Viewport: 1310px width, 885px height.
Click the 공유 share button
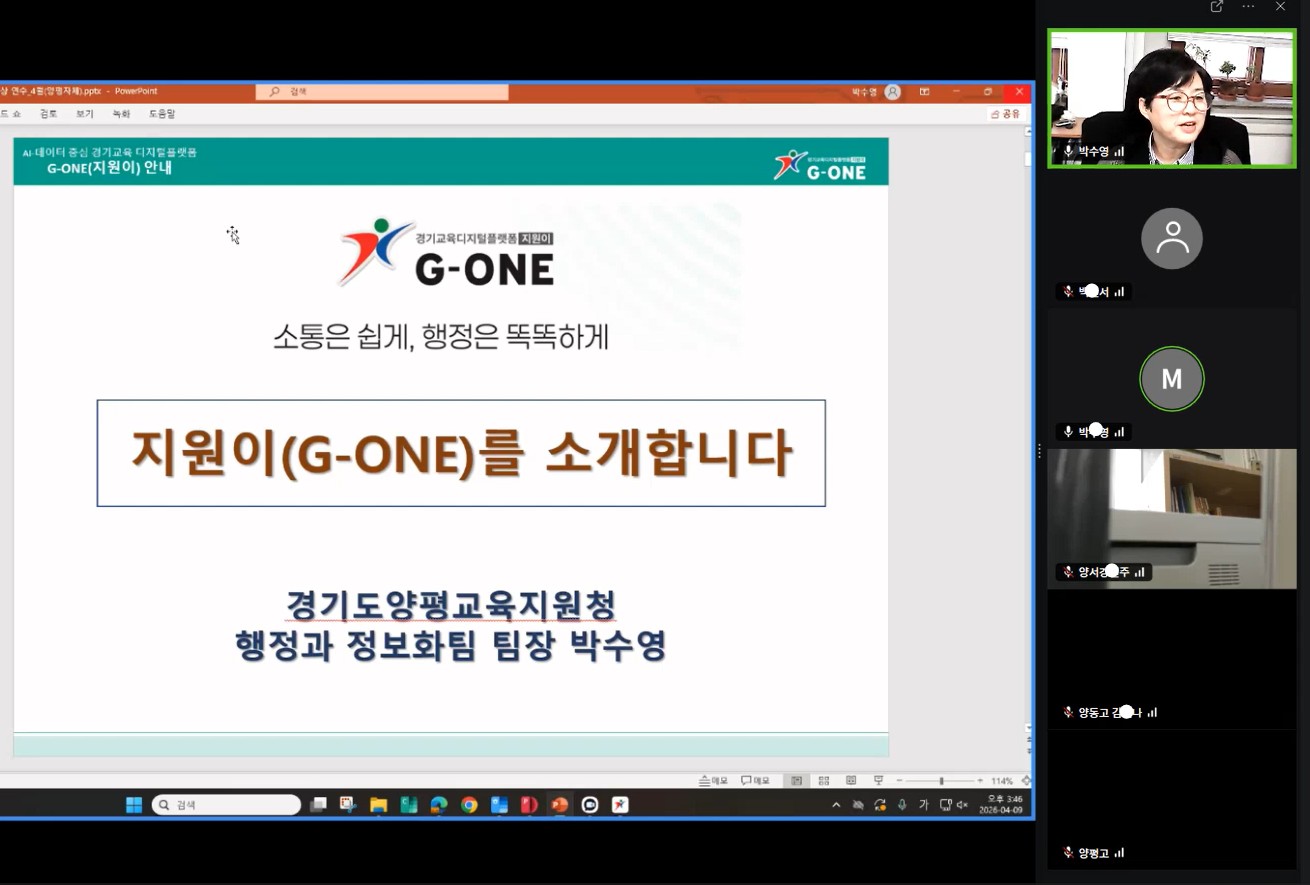pyautogui.click(x=1006, y=114)
